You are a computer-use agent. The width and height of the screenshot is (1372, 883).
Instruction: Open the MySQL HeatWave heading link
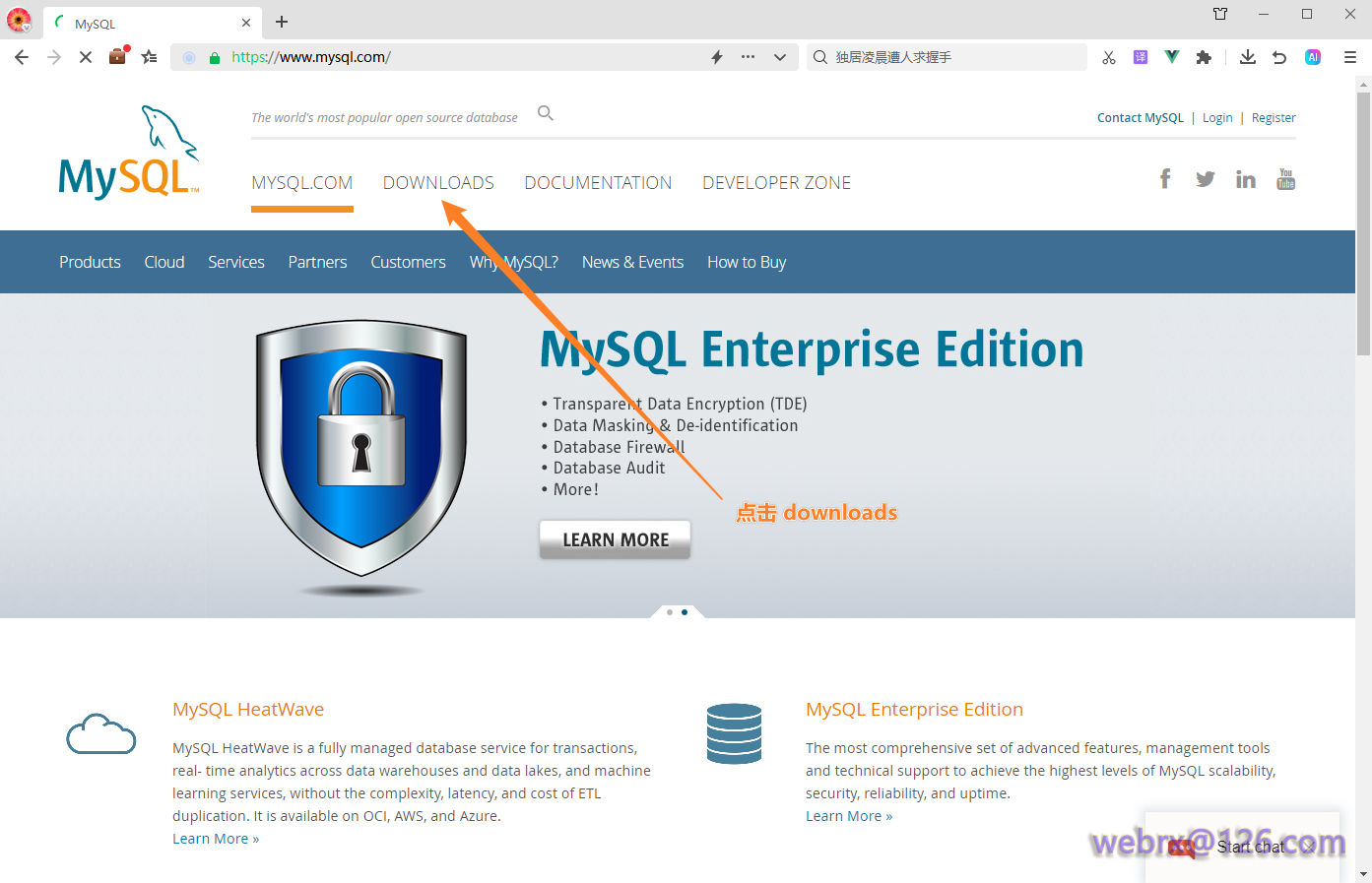(x=248, y=710)
